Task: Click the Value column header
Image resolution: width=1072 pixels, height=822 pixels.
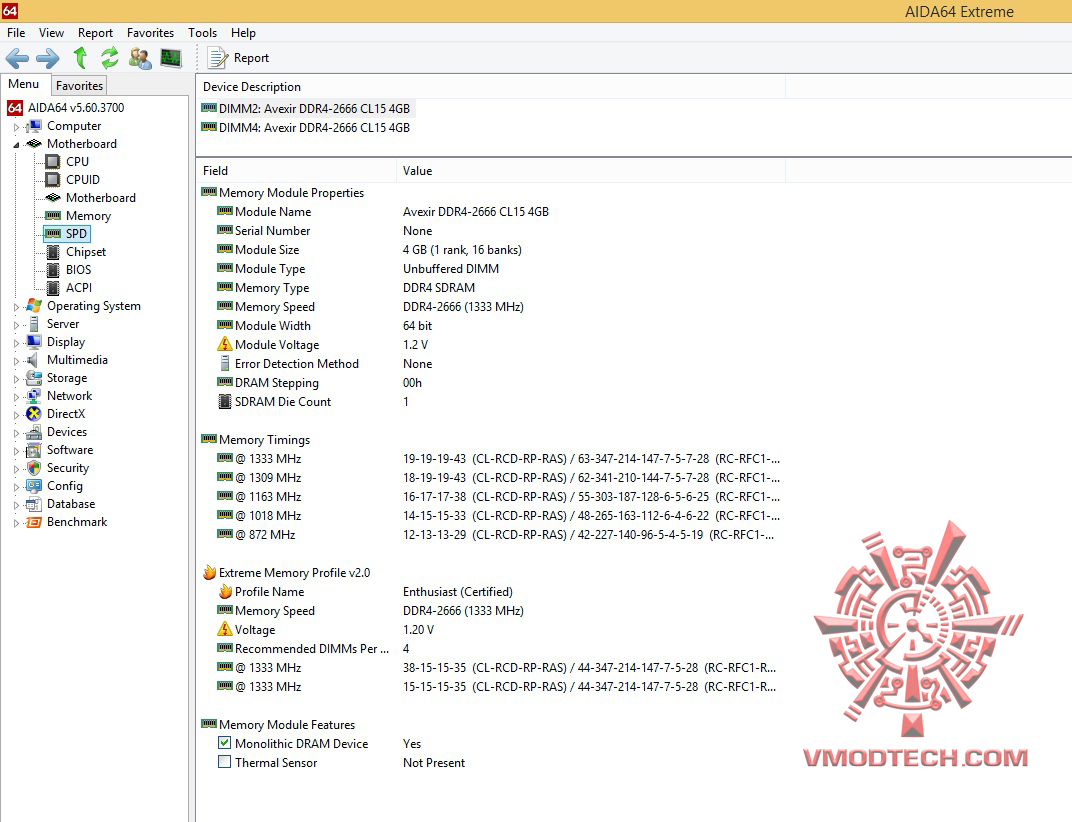Action: point(591,171)
